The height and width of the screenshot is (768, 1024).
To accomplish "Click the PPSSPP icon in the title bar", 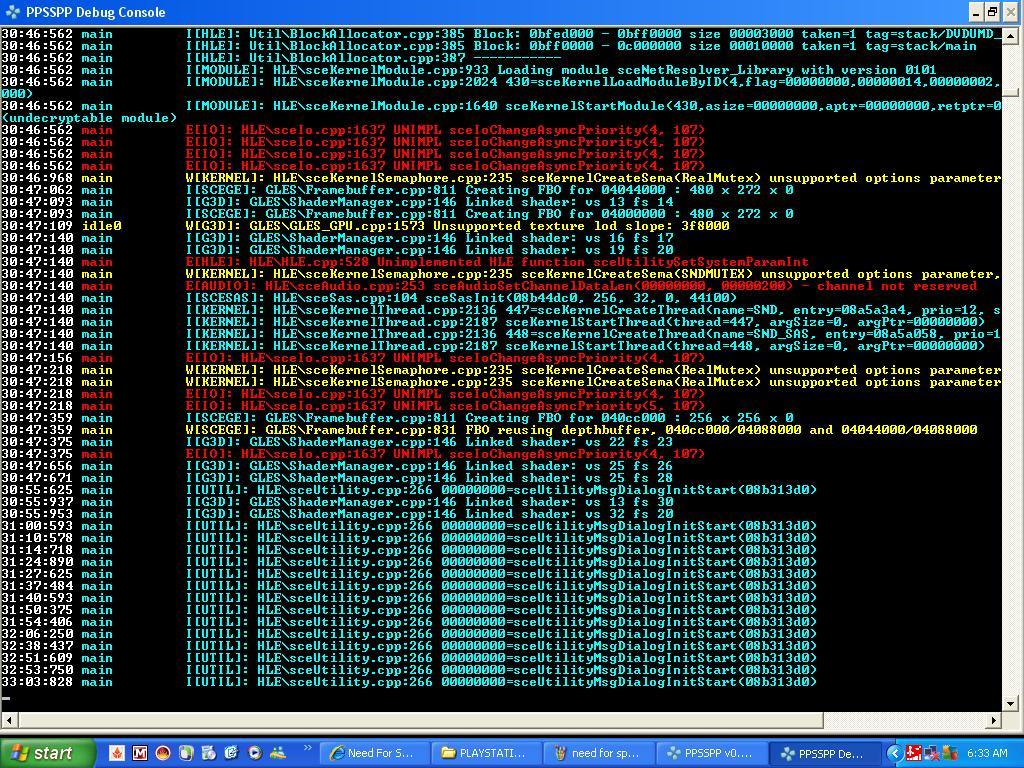I will point(12,12).
